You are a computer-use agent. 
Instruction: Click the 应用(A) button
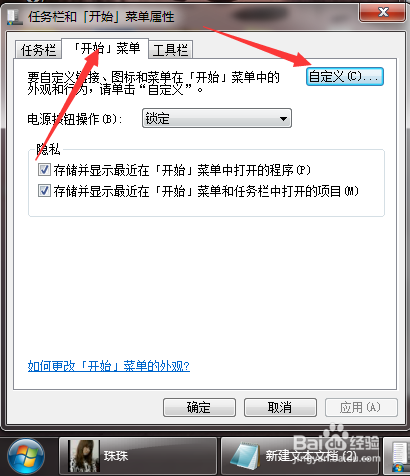pos(361,407)
